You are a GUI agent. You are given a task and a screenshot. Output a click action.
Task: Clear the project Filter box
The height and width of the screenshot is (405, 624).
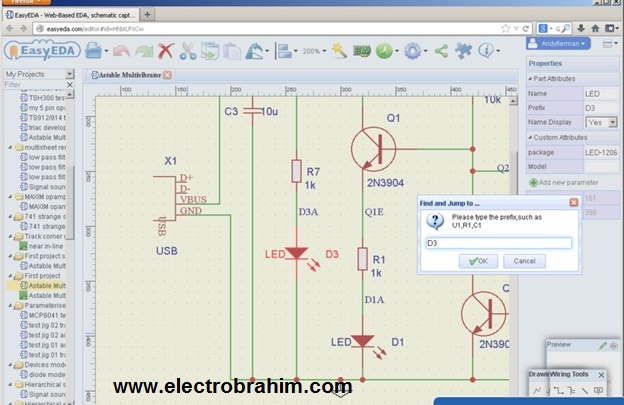pos(70,84)
